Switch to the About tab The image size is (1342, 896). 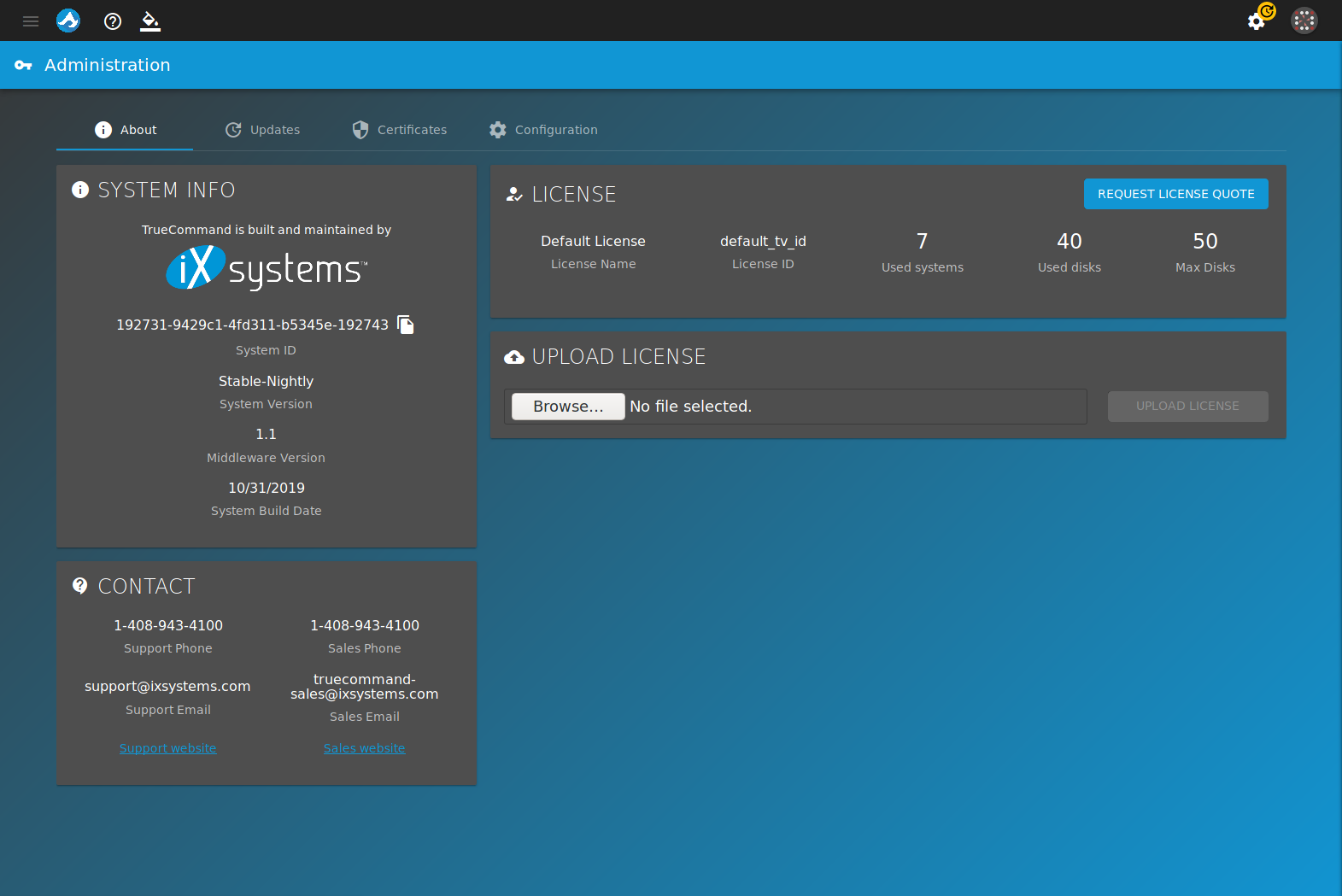(x=125, y=130)
